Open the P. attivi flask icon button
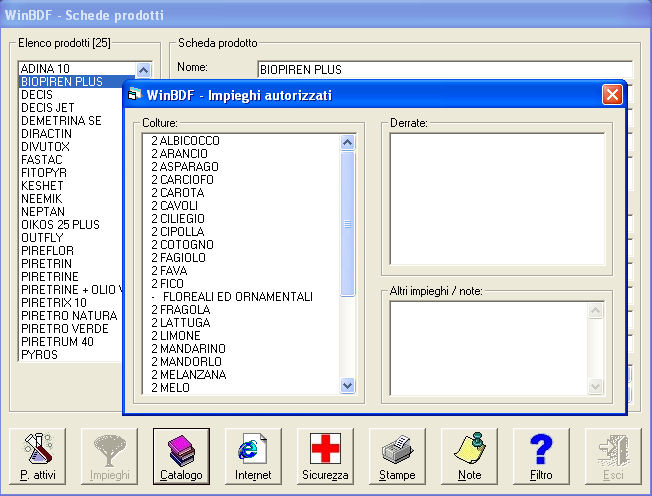Image resolution: width=652 pixels, height=496 pixels. [x=37, y=457]
